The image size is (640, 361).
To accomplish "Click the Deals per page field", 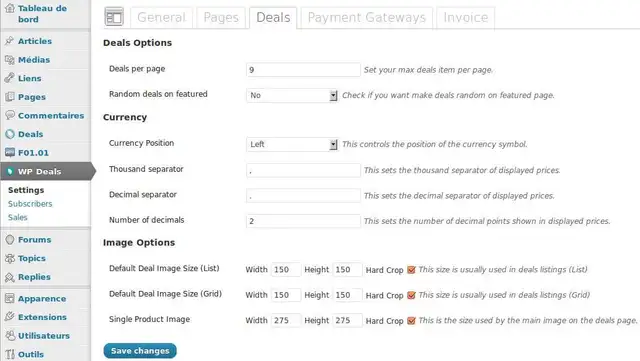I will coord(303,70).
